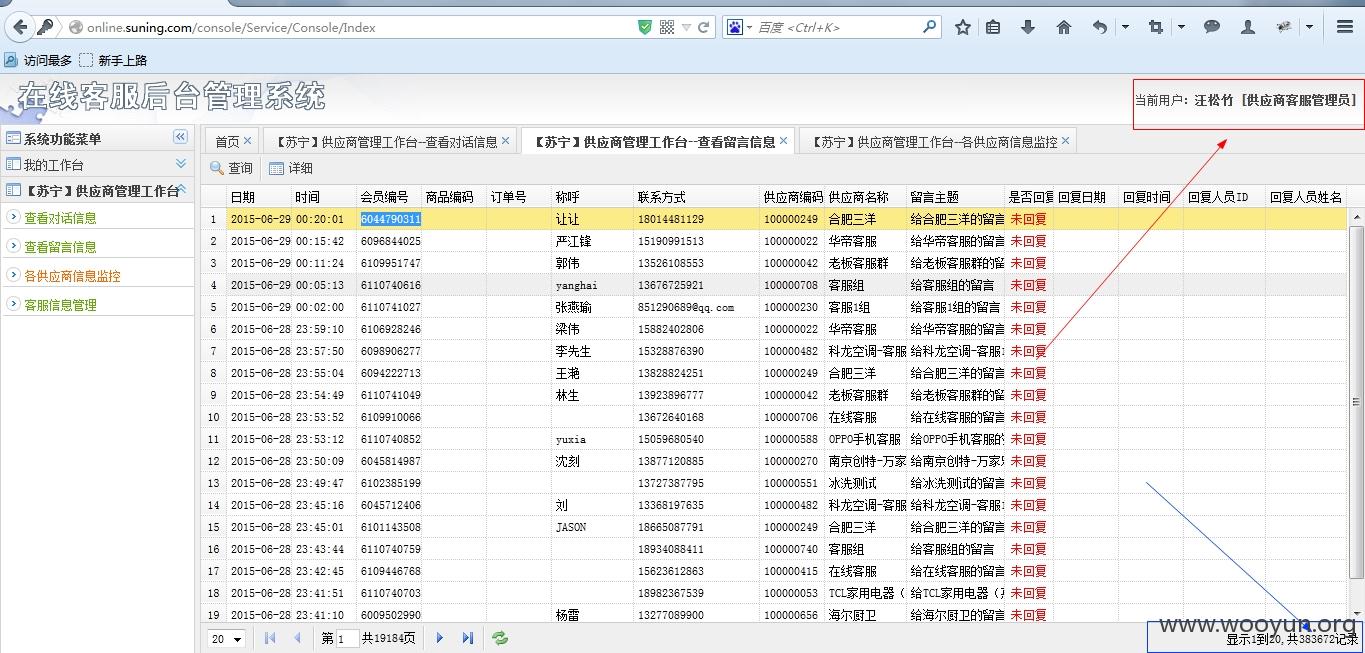
Task: Go to previous page of results
Action: [x=297, y=638]
